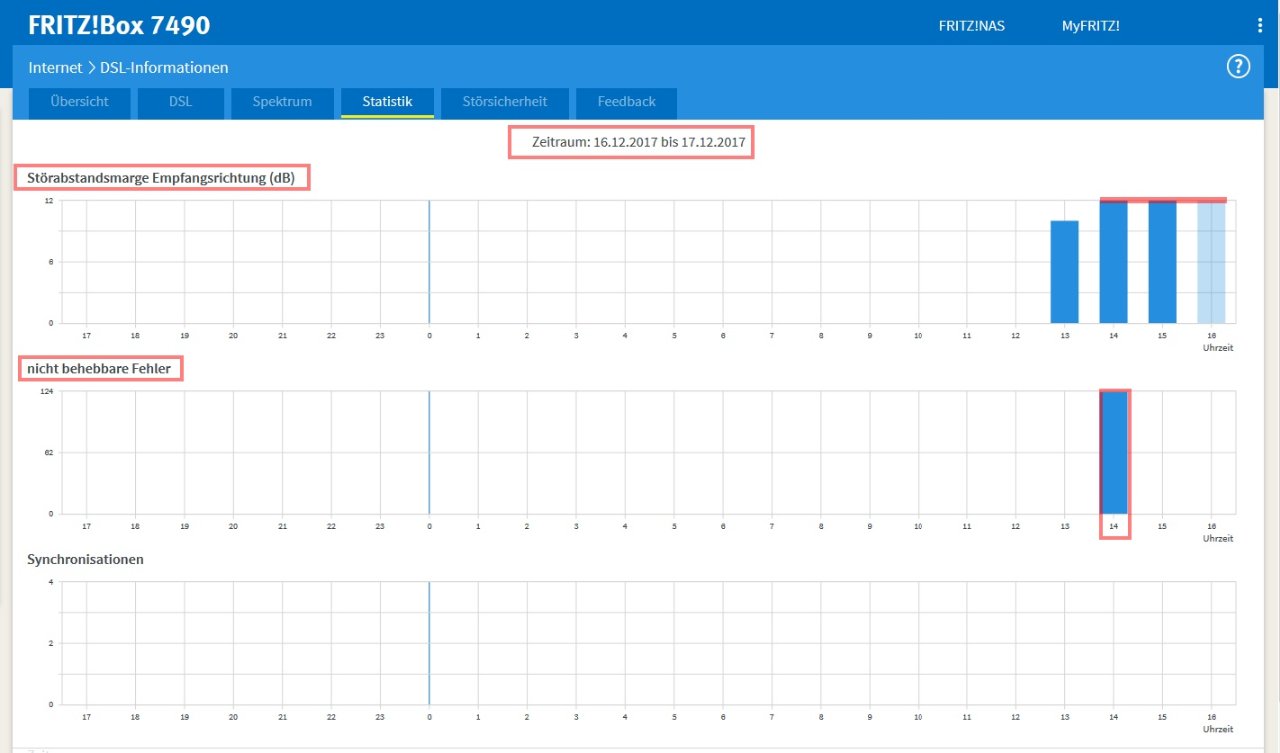
Task: Click the Zeitraum date range text
Action: point(631,143)
